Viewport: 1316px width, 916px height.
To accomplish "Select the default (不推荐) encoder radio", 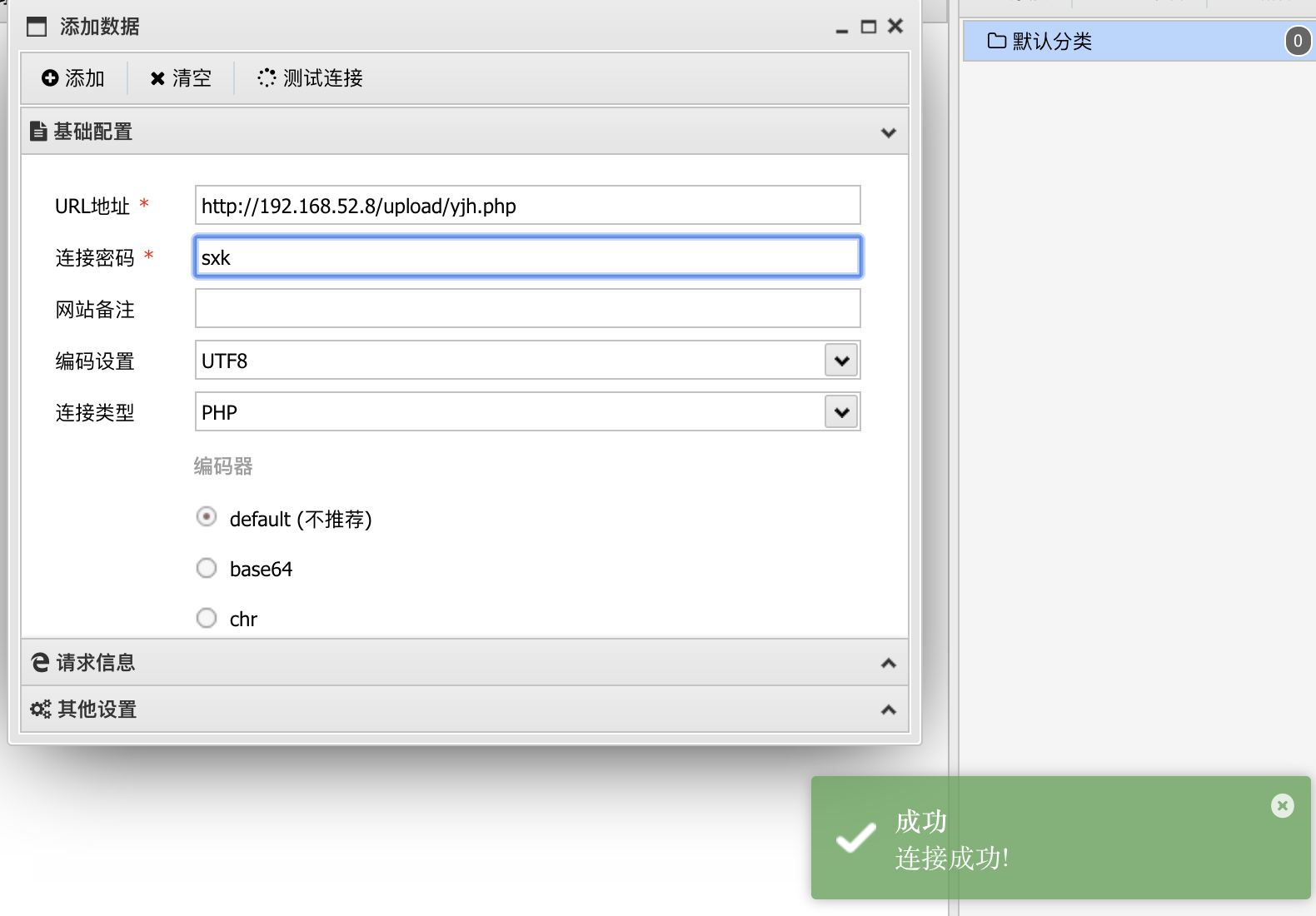I will coord(207,517).
